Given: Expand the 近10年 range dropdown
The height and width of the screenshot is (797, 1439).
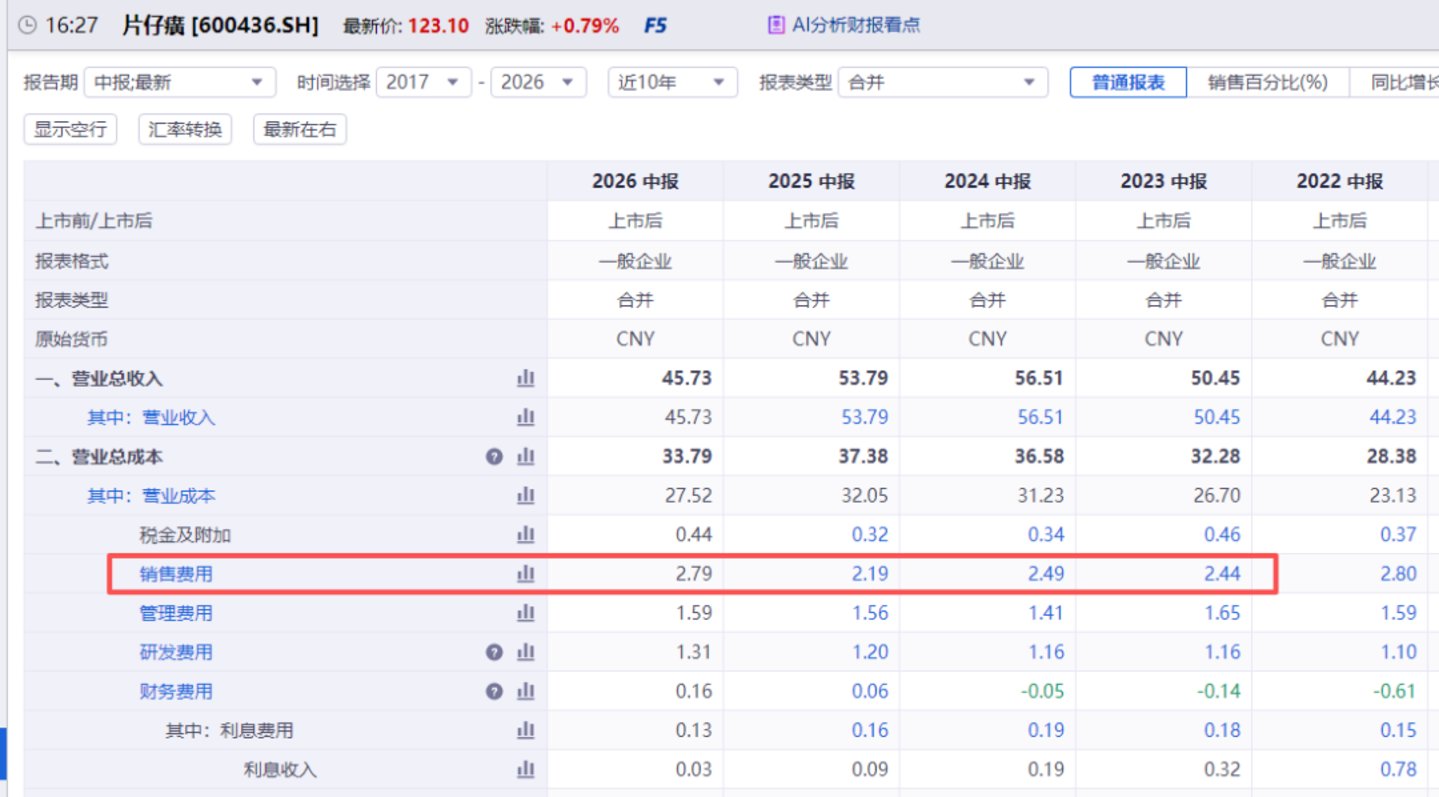Looking at the screenshot, I should click(x=673, y=82).
